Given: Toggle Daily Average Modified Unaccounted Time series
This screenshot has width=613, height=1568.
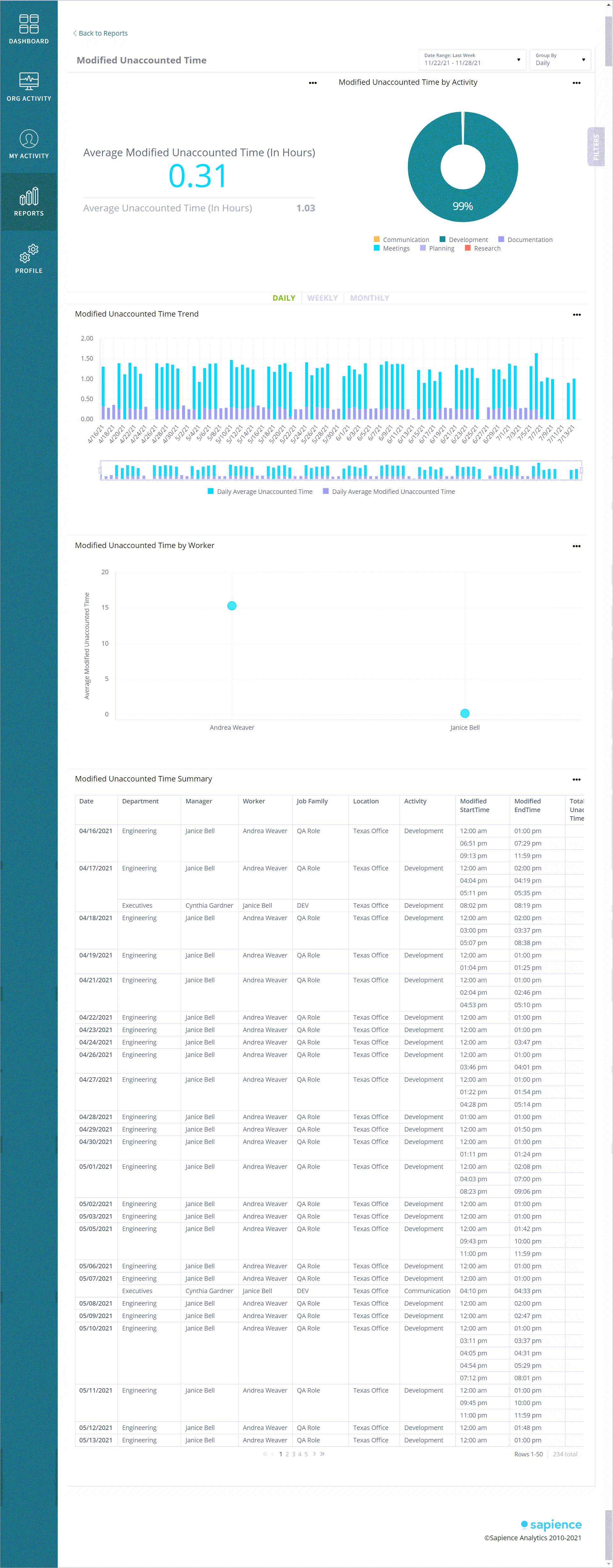Looking at the screenshot, I should click(x=389, y=491).
